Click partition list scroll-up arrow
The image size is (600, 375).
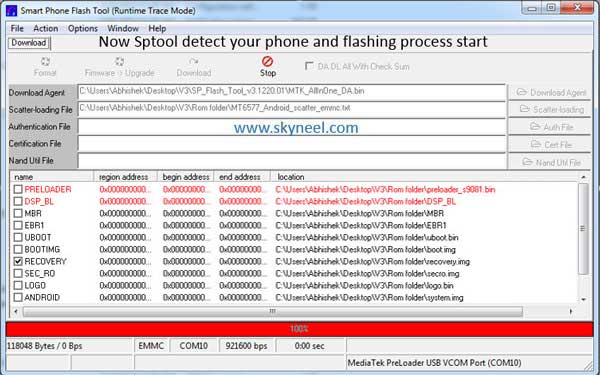coord(584,177)
